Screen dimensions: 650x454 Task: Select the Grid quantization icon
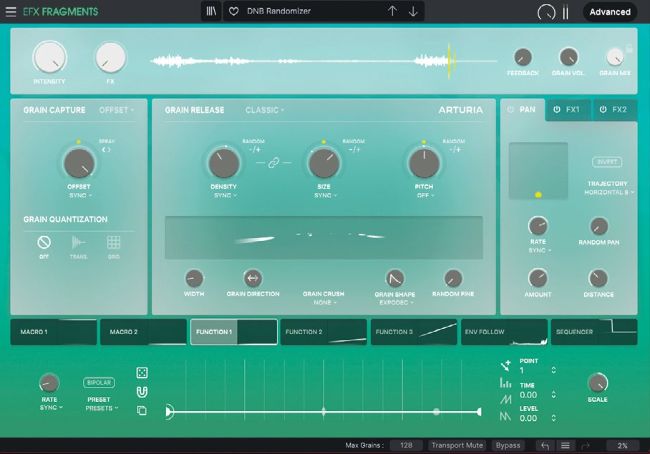tap(114, 243)
